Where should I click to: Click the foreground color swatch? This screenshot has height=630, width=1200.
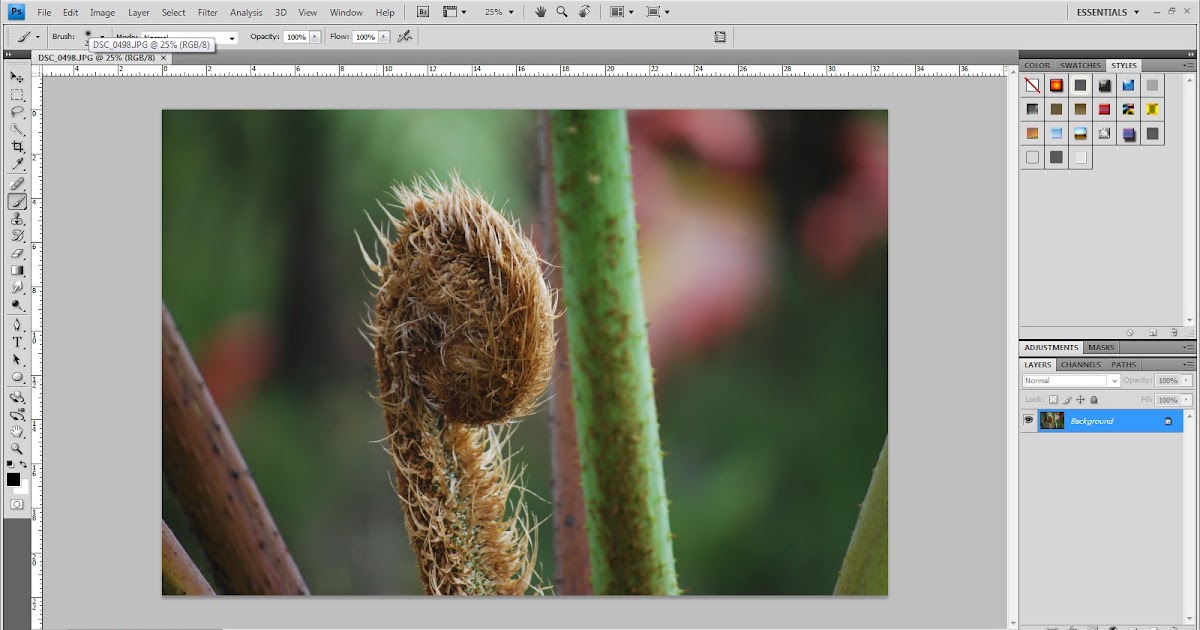(x=13, y=480)
